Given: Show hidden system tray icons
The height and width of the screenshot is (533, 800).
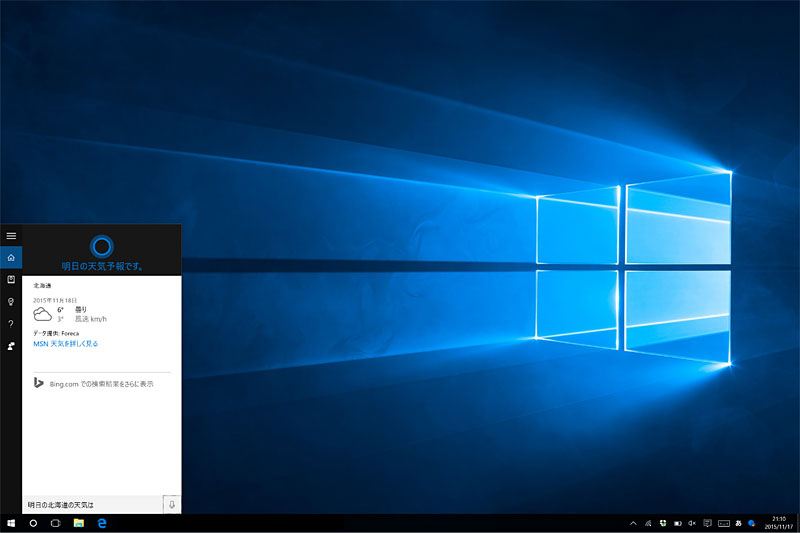Looking at the screenshot, I should pyautogui.click(x=633, y=523).
